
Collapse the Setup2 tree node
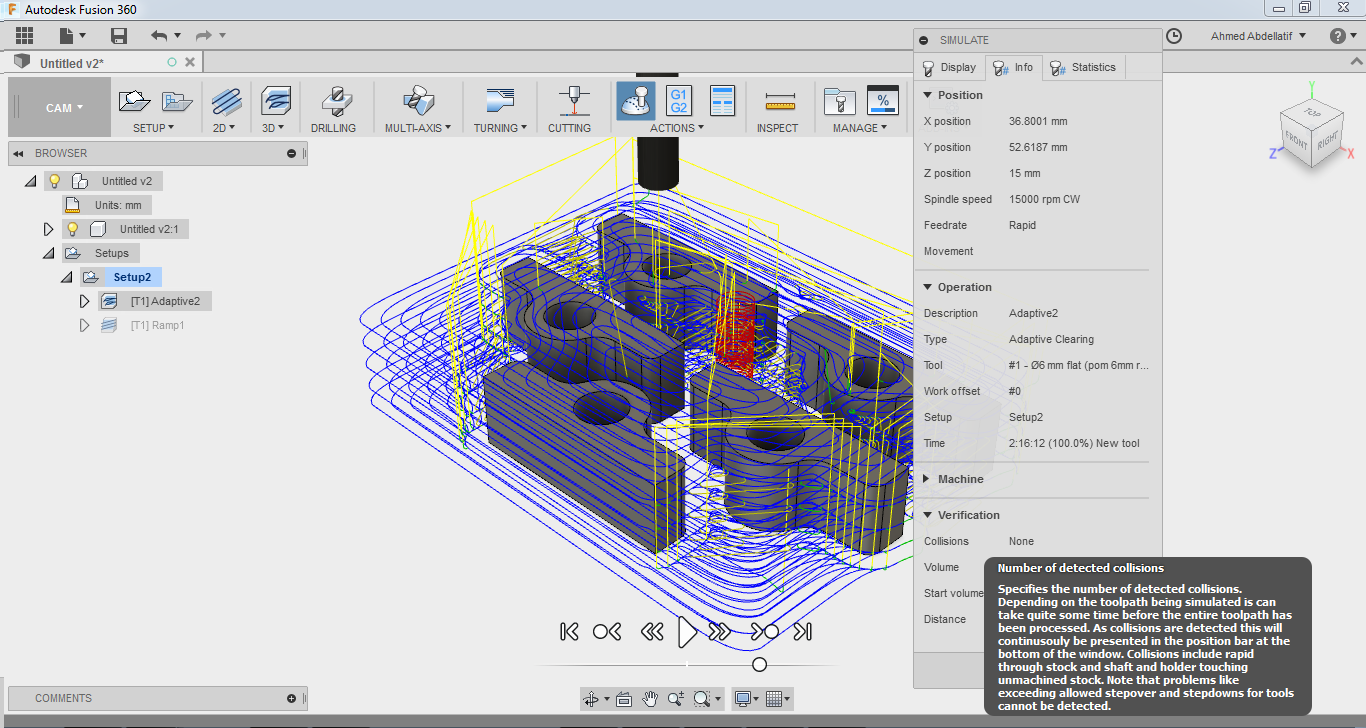(x=67, y=277)
